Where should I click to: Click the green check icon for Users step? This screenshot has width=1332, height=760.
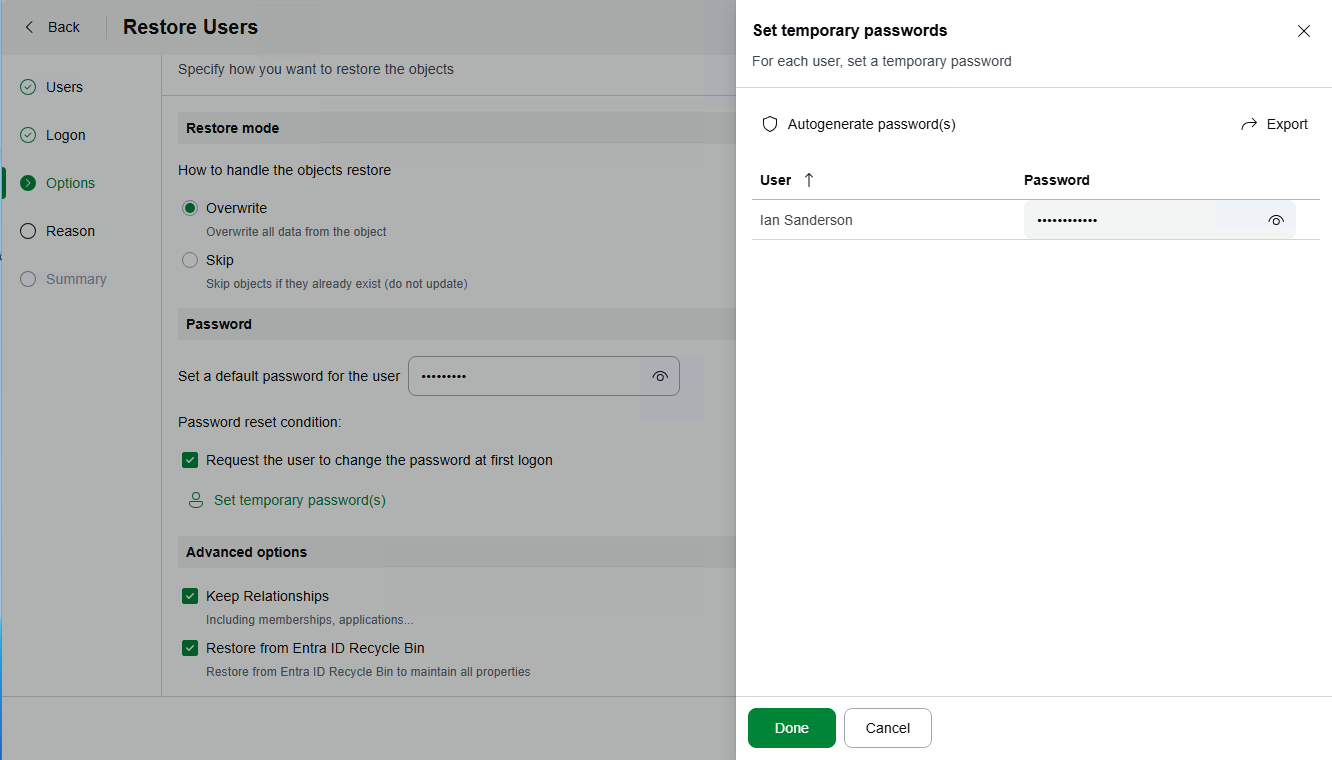click(x=27, y=87)
